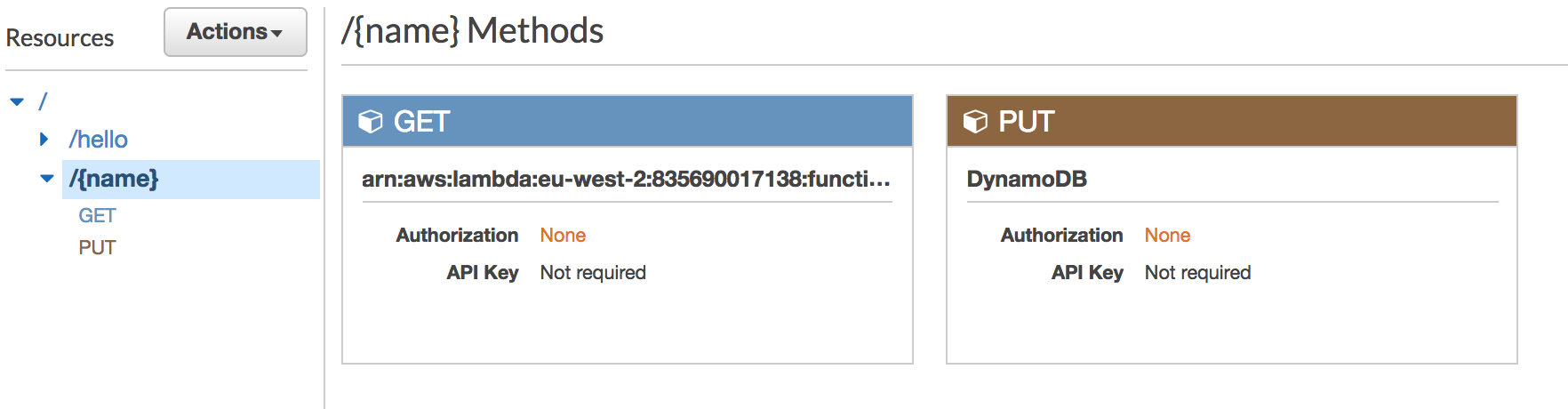The width and height of the screenshot is (1568, 409).
Task: Click GET API Key Not required text
Action: (x=593, y=273)
